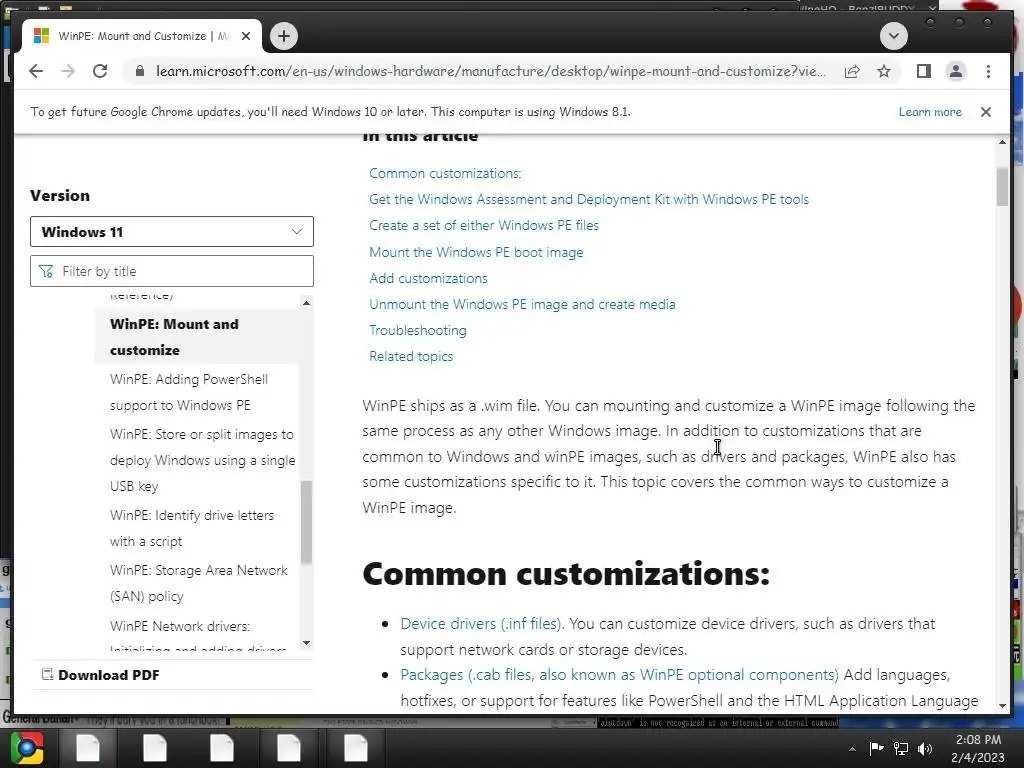1024x768 pixels.
Task: Open a new browser tab
Action: [x=283, y=36]
